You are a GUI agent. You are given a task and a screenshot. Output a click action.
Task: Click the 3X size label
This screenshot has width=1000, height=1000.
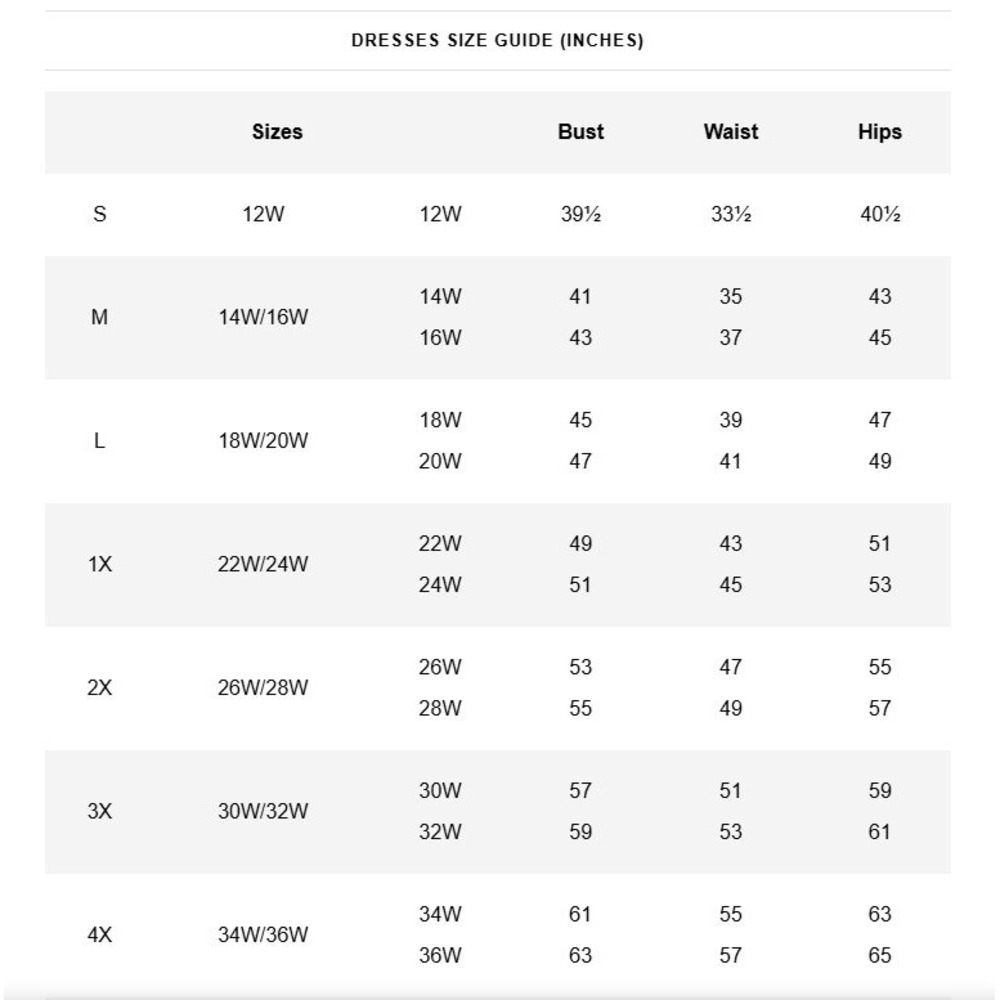point(99,811)
